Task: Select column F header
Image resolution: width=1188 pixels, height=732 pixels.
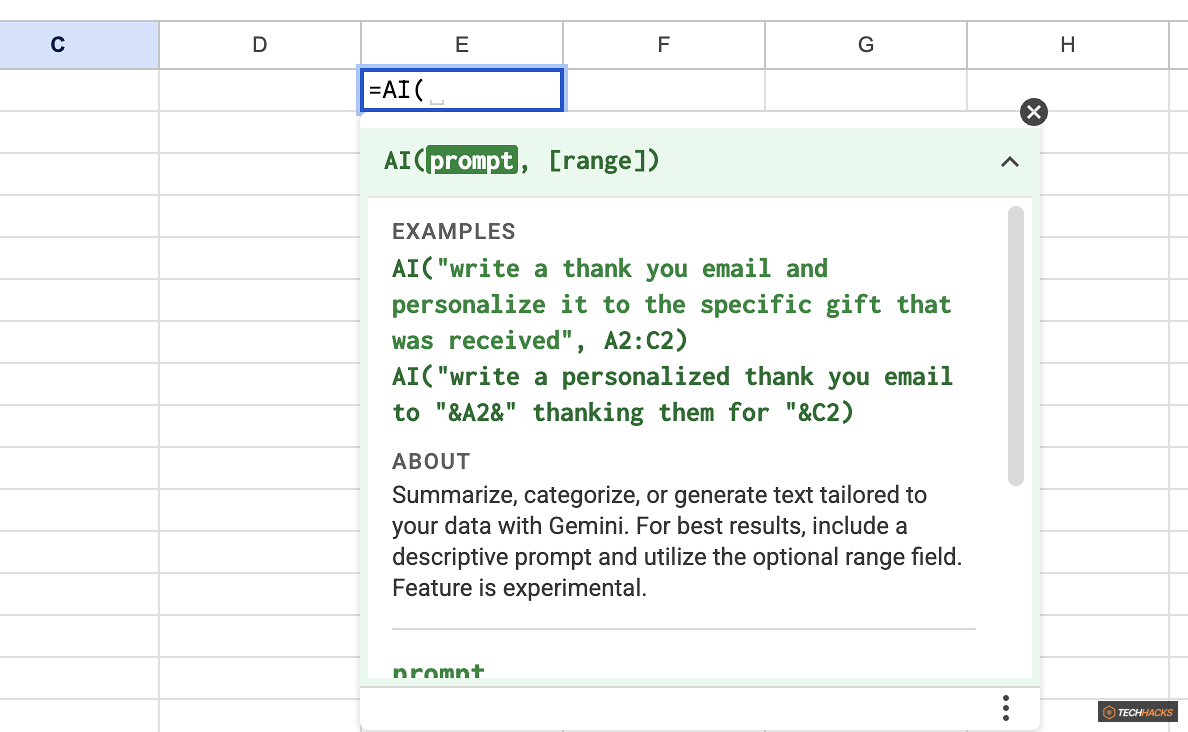Action: click(x=663, y=44)
